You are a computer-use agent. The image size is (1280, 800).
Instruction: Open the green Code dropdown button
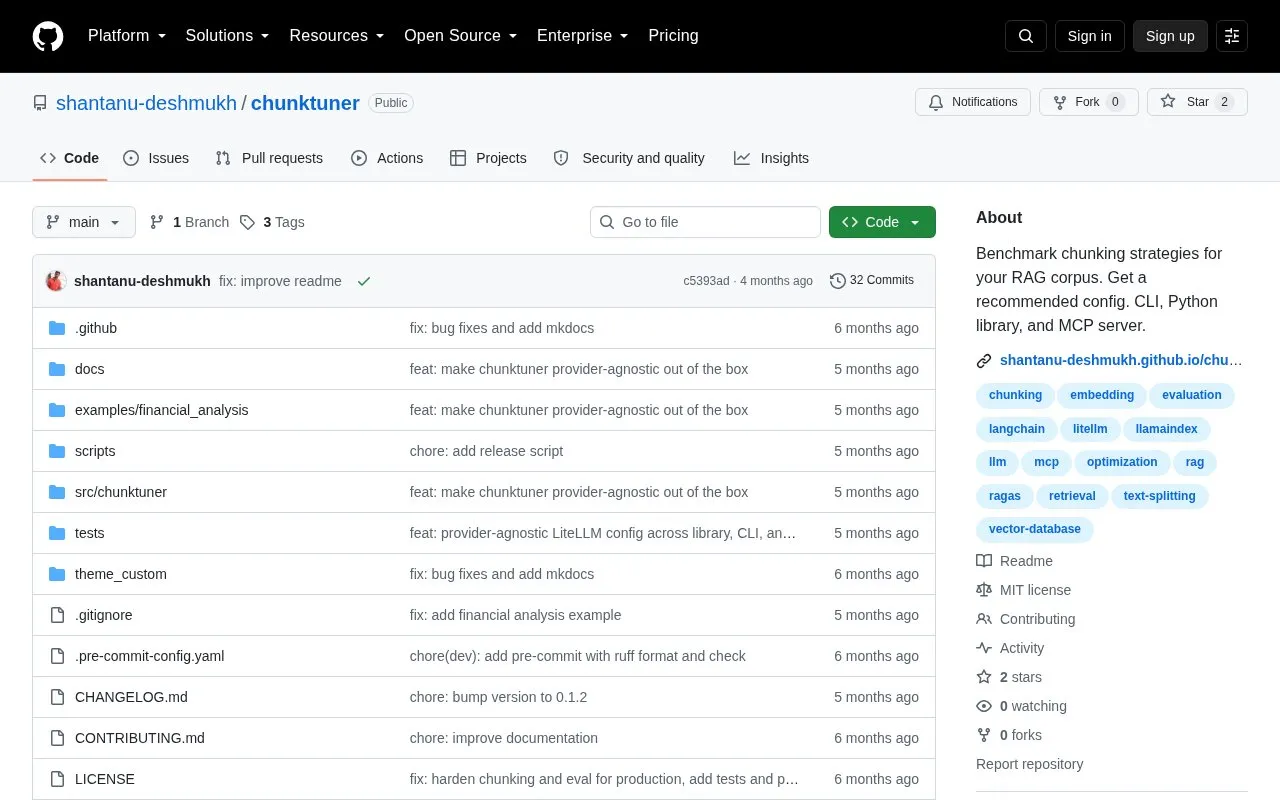tap(882, 222)
